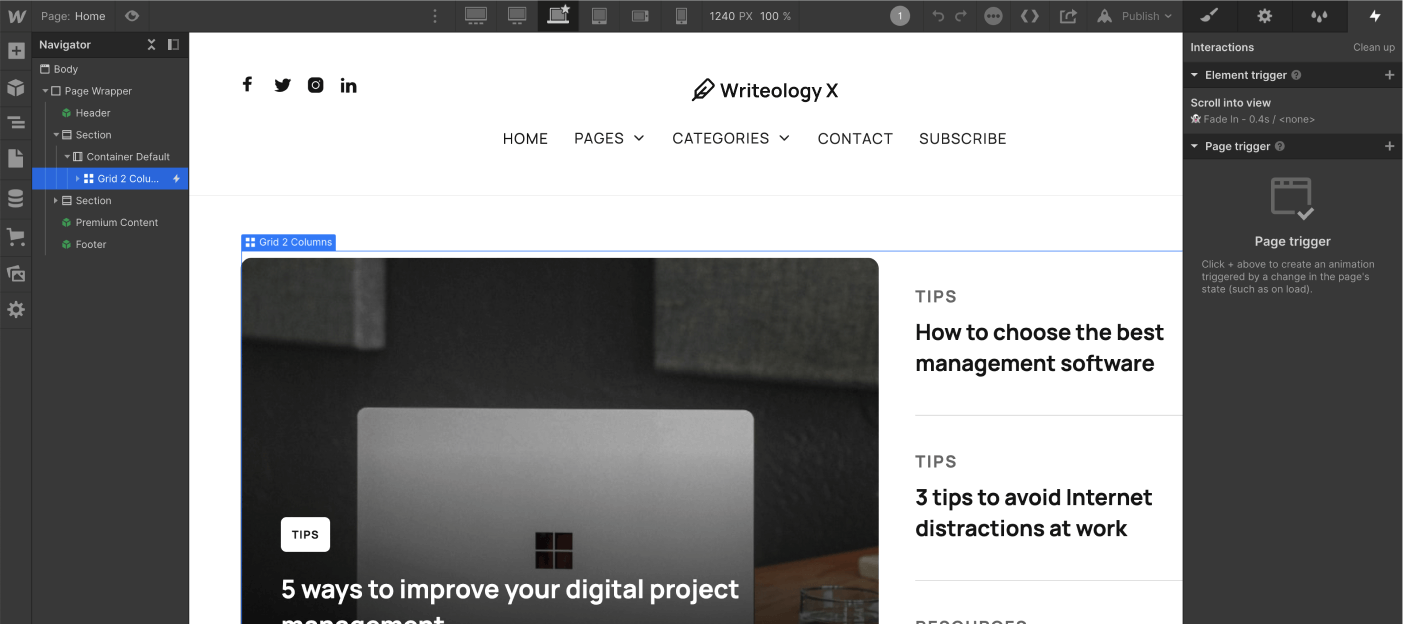1403x625 pixels.
Task: Open the comments speech-bubble icon
Action: pyautogui.click(x=993, y=16)
